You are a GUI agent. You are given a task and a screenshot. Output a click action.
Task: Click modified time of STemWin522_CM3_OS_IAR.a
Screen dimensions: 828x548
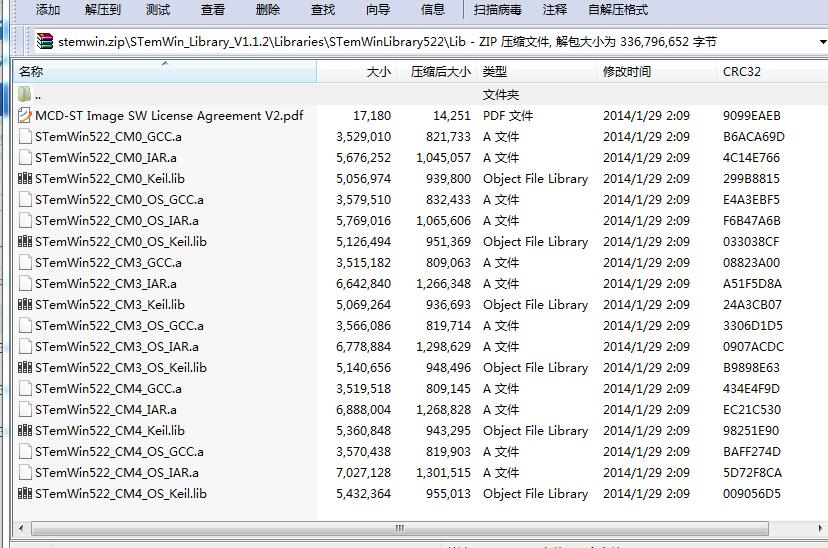click(x=646, y=346)
